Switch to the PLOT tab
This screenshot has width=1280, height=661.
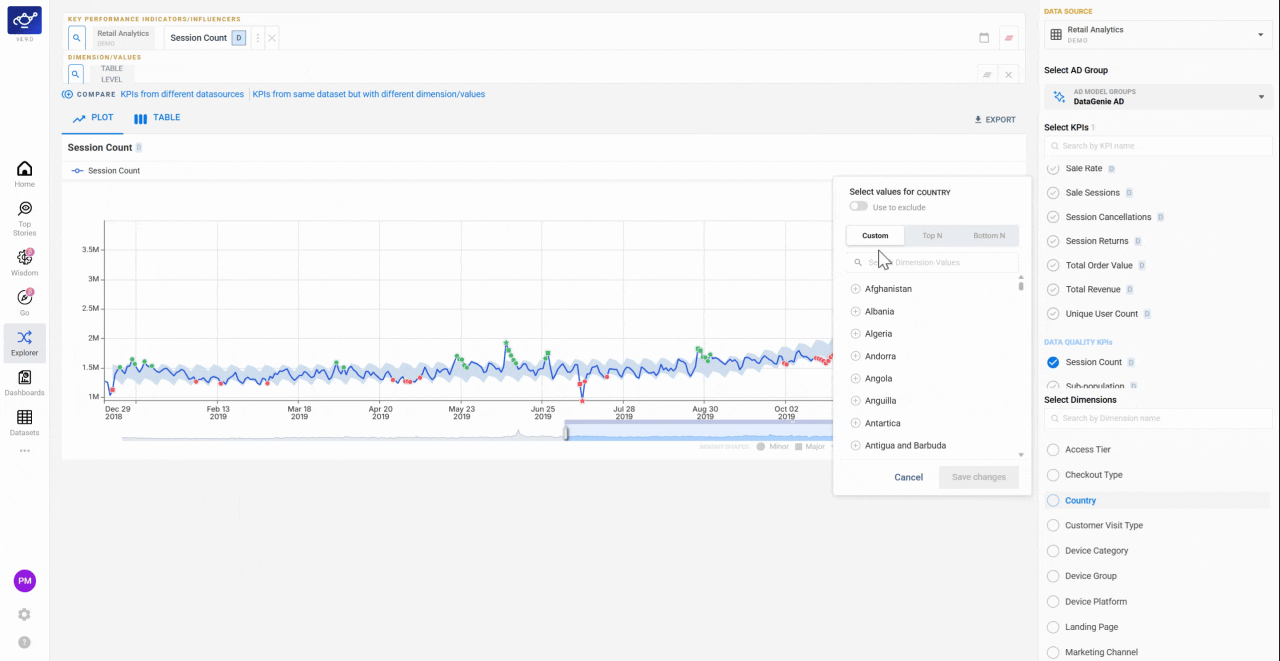click(x=92, y=118)
